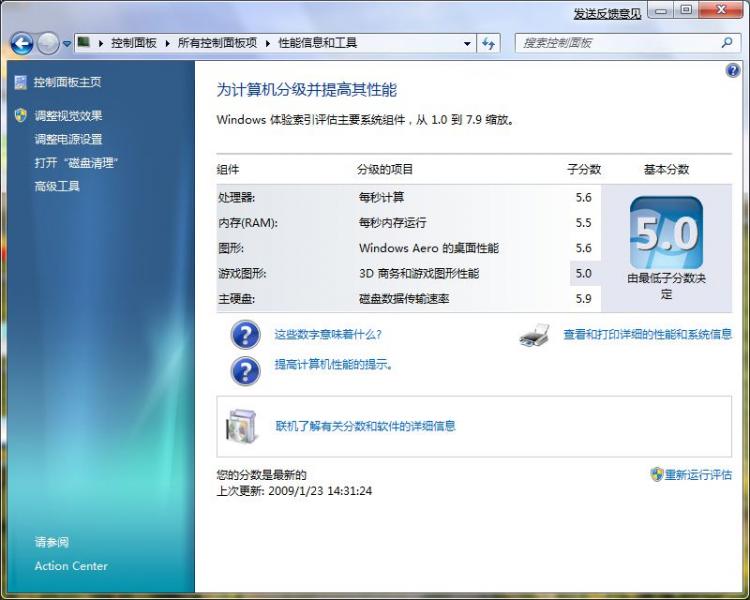Click the 5.0 subscore for 游戏图形
The image size is (750, 600).
[584, 273]
